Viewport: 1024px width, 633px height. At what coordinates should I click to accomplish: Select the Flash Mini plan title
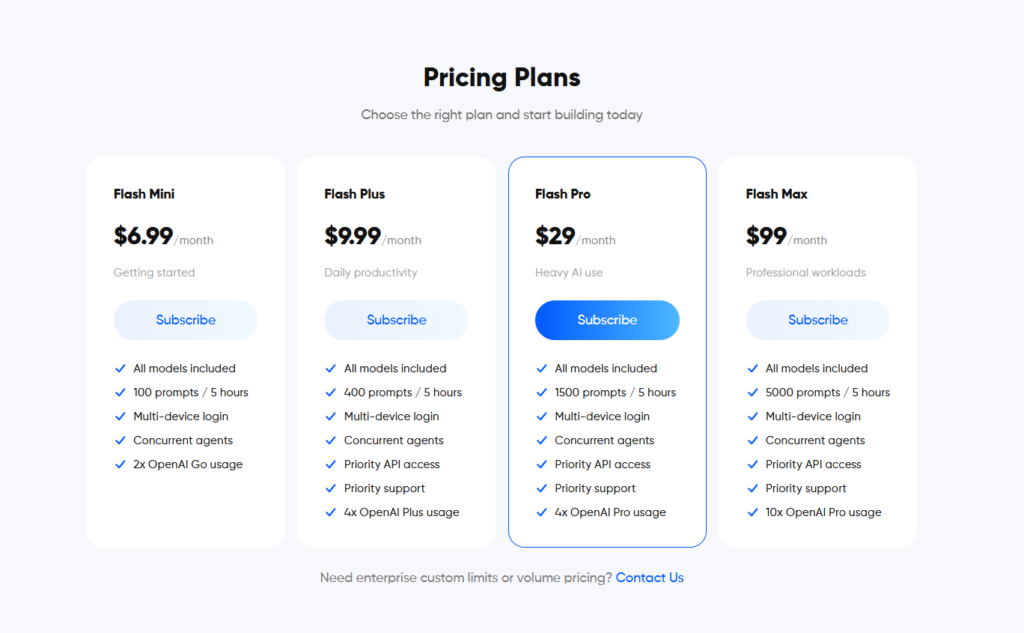click(x=144, y=194)
